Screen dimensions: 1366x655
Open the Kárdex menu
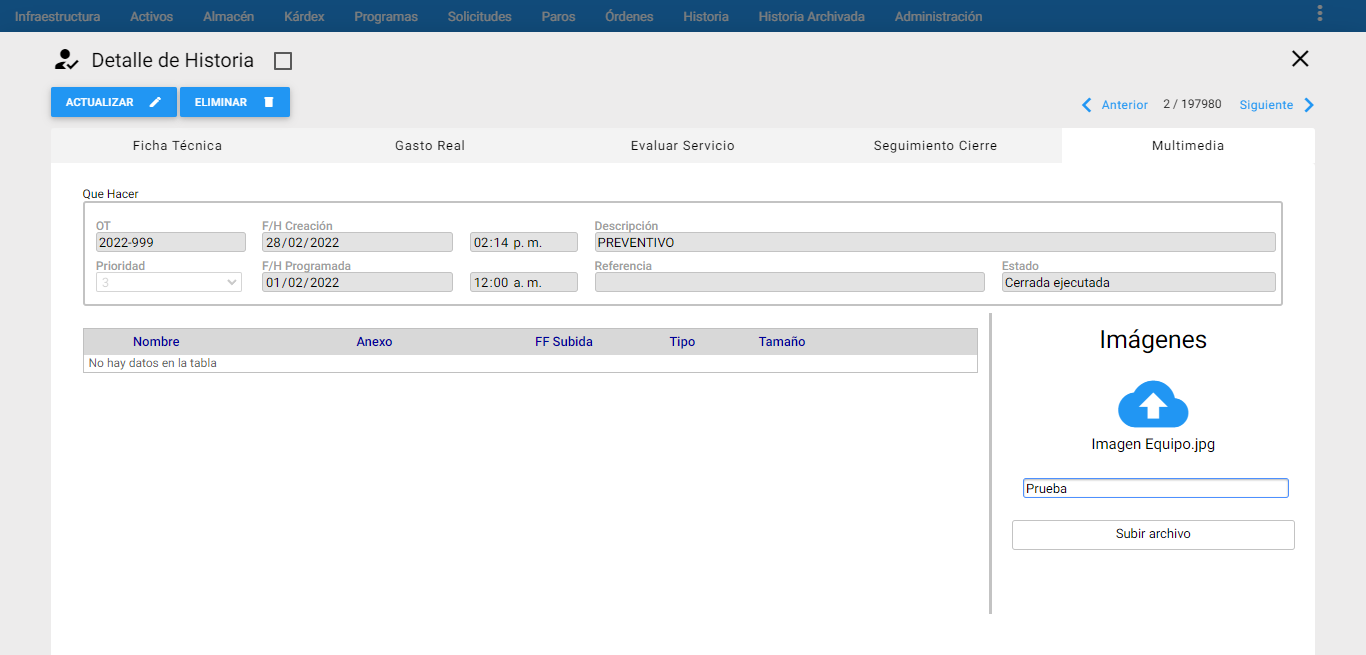304,16
